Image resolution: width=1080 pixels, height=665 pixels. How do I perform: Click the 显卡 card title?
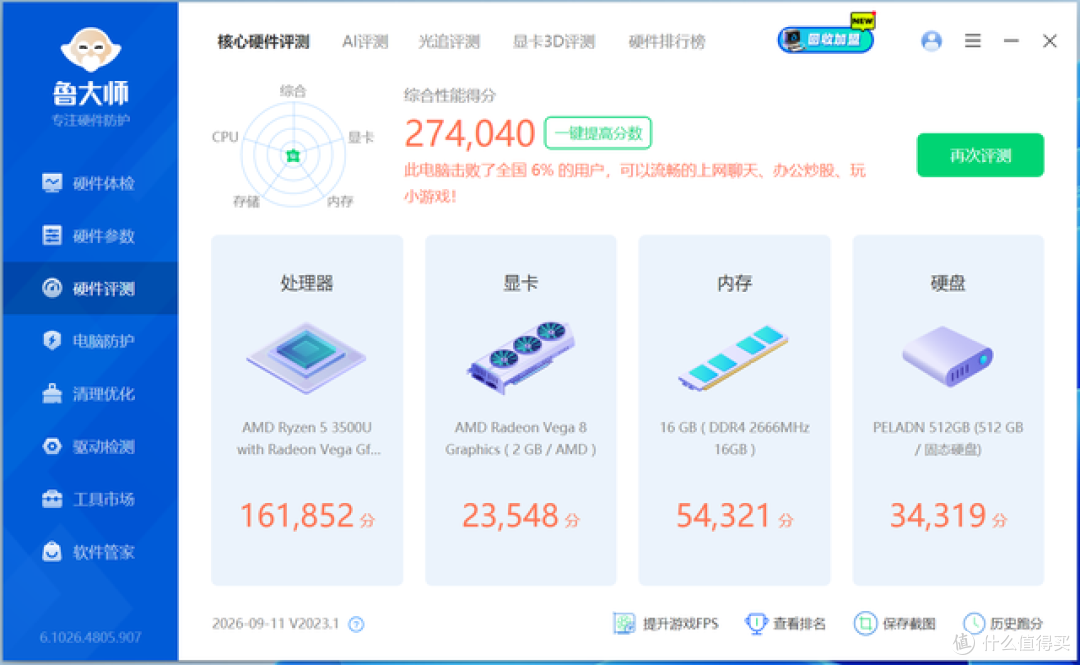point(521,283)
